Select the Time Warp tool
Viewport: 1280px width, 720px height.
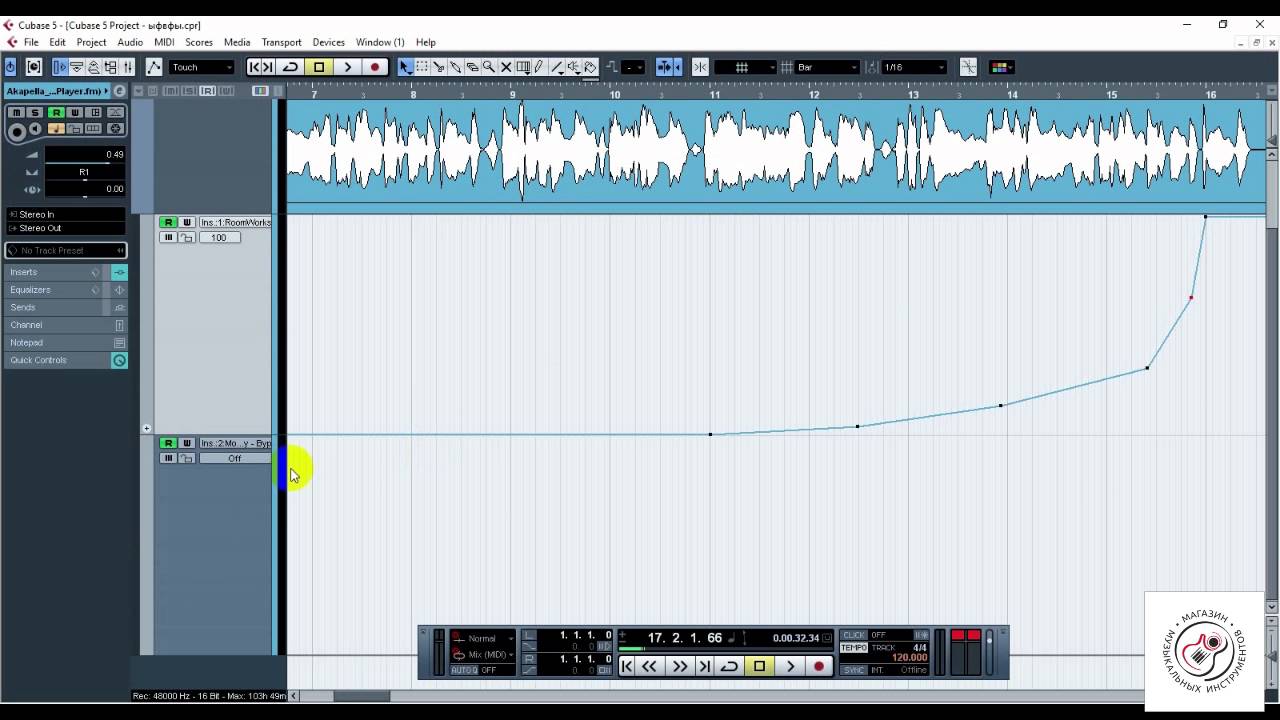tap(523, 67)
